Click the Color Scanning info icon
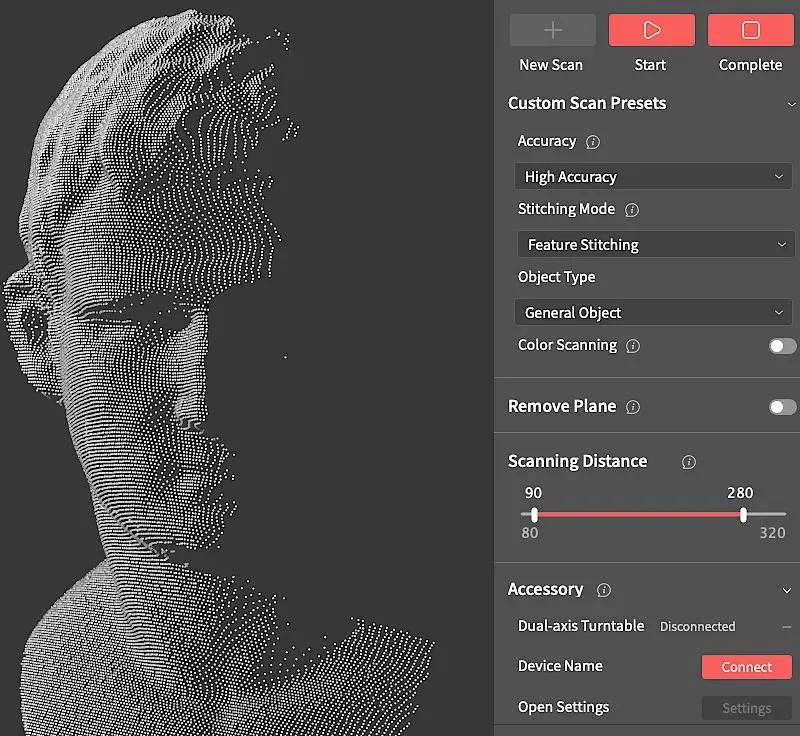This screenshot has height=736, width=800. 633,346
